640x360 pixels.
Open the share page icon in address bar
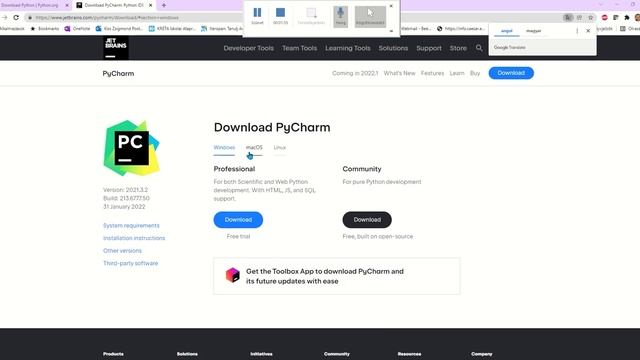click(x=579, y=18)
